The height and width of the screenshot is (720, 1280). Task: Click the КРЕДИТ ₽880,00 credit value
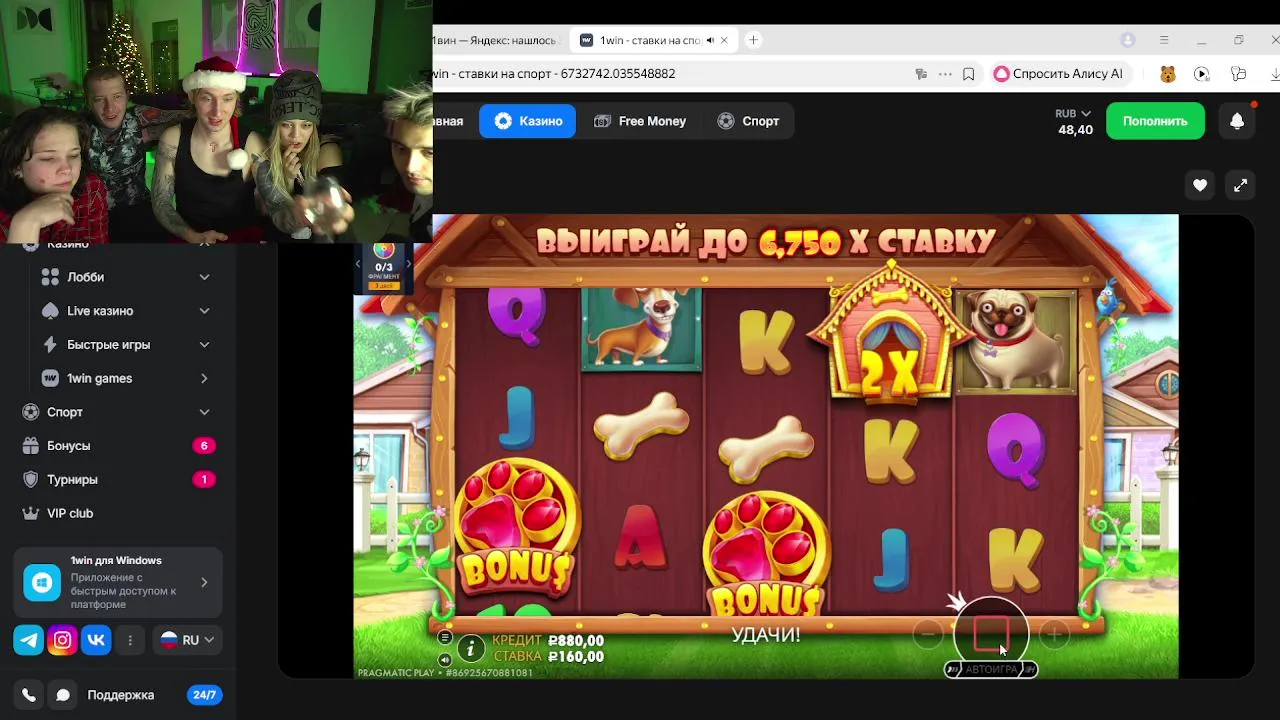[x=548, y=641]
